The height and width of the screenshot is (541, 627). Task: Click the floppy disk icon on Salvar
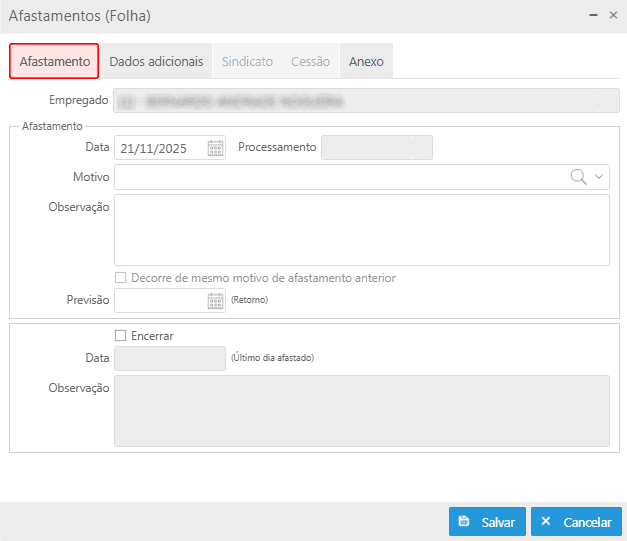tap(463, 521)
